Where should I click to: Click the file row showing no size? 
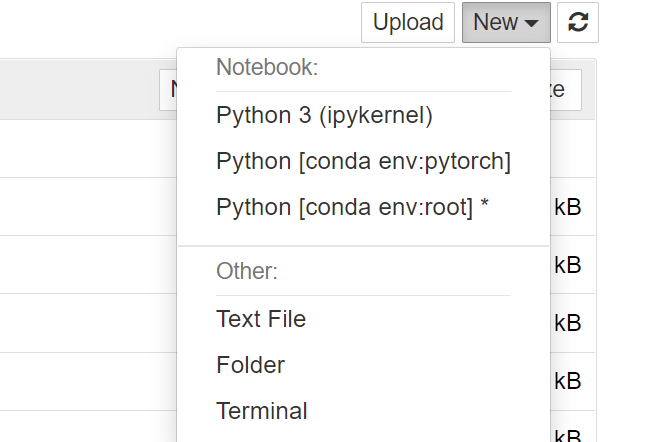coord(88,148)
